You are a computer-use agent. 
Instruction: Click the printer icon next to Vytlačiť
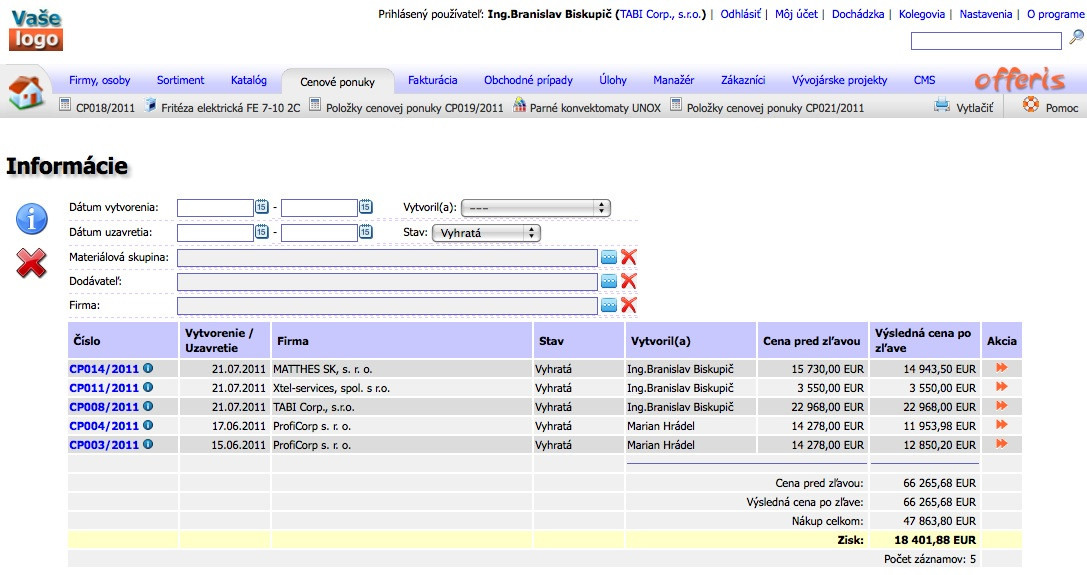[941, 106]
